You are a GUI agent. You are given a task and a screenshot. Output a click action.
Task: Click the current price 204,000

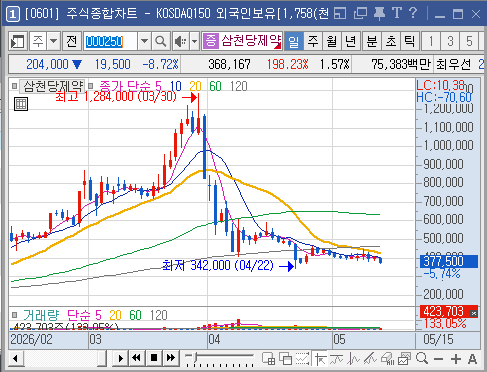coord(47,64)
